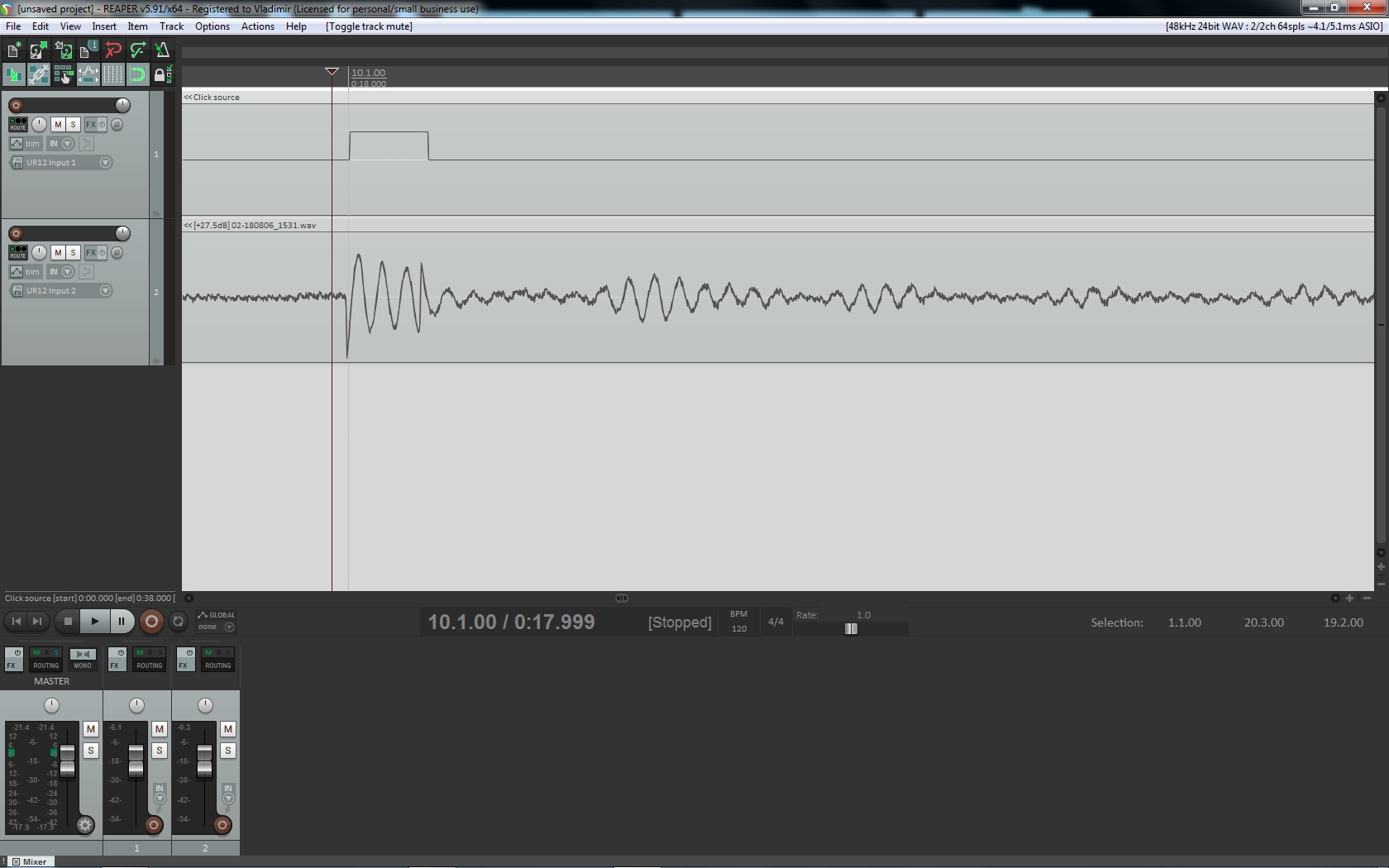
Task: Click the transport Record button
Action: [x=151, y=622]
